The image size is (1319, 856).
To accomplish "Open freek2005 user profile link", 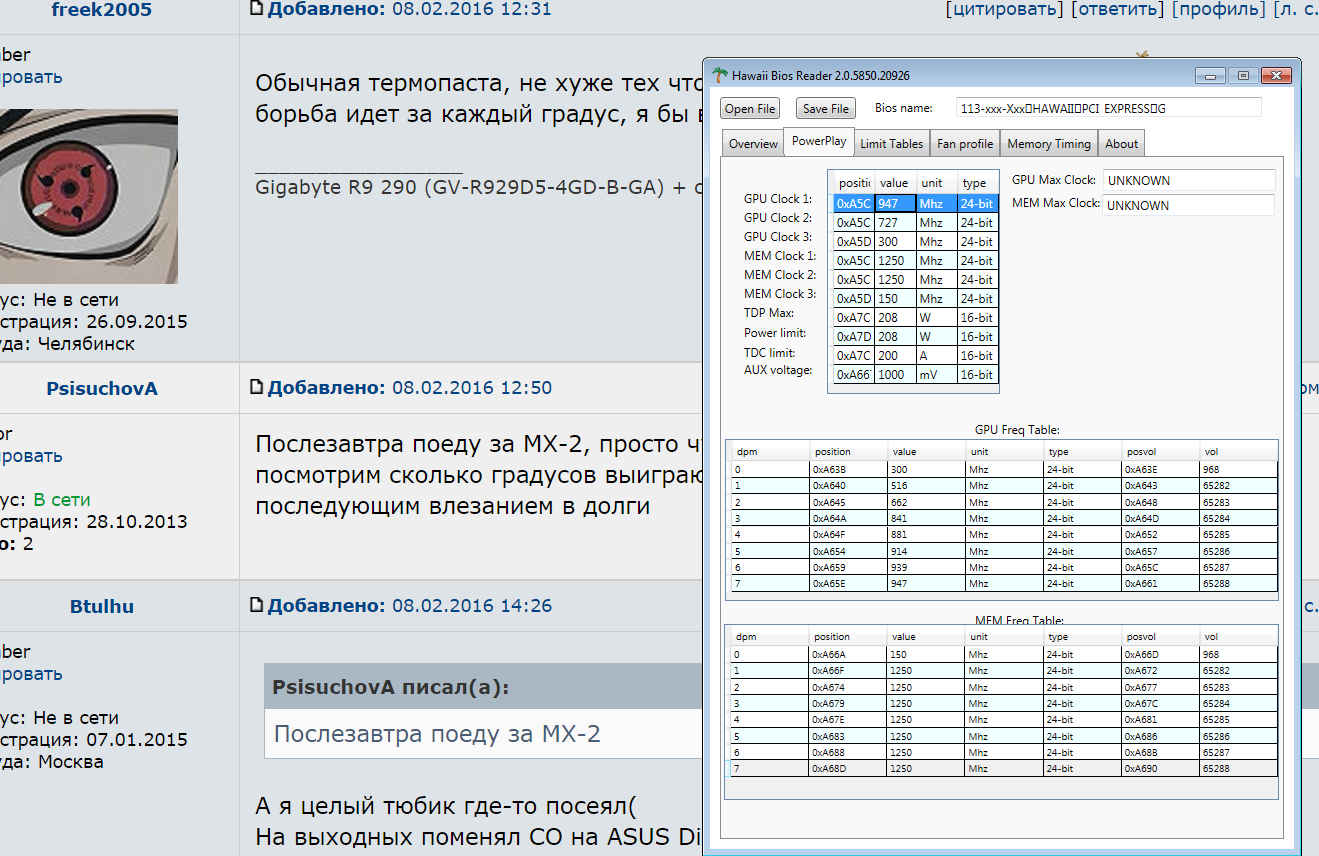I will click(x=102, y=10).
